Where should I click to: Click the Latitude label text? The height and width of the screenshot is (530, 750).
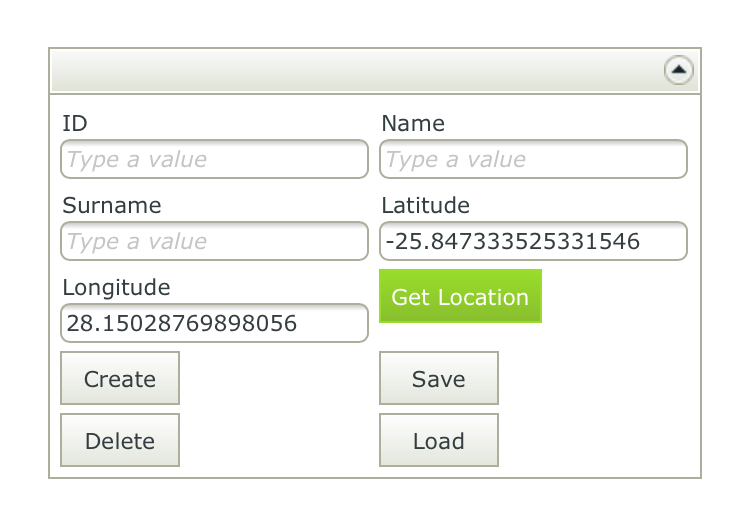pos(425,206)
